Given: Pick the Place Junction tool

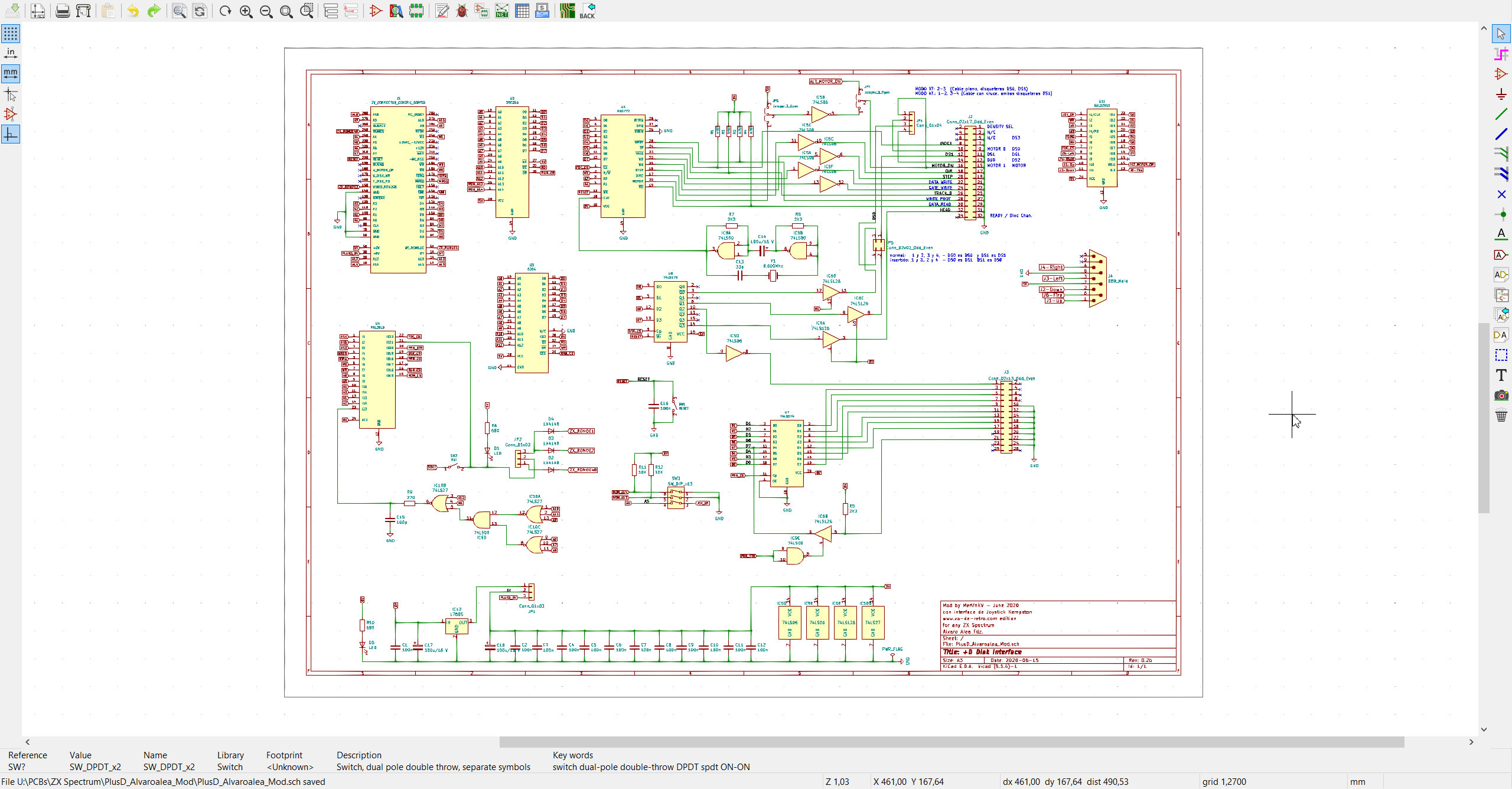Looking at the screenshot, I should 1501,214.
